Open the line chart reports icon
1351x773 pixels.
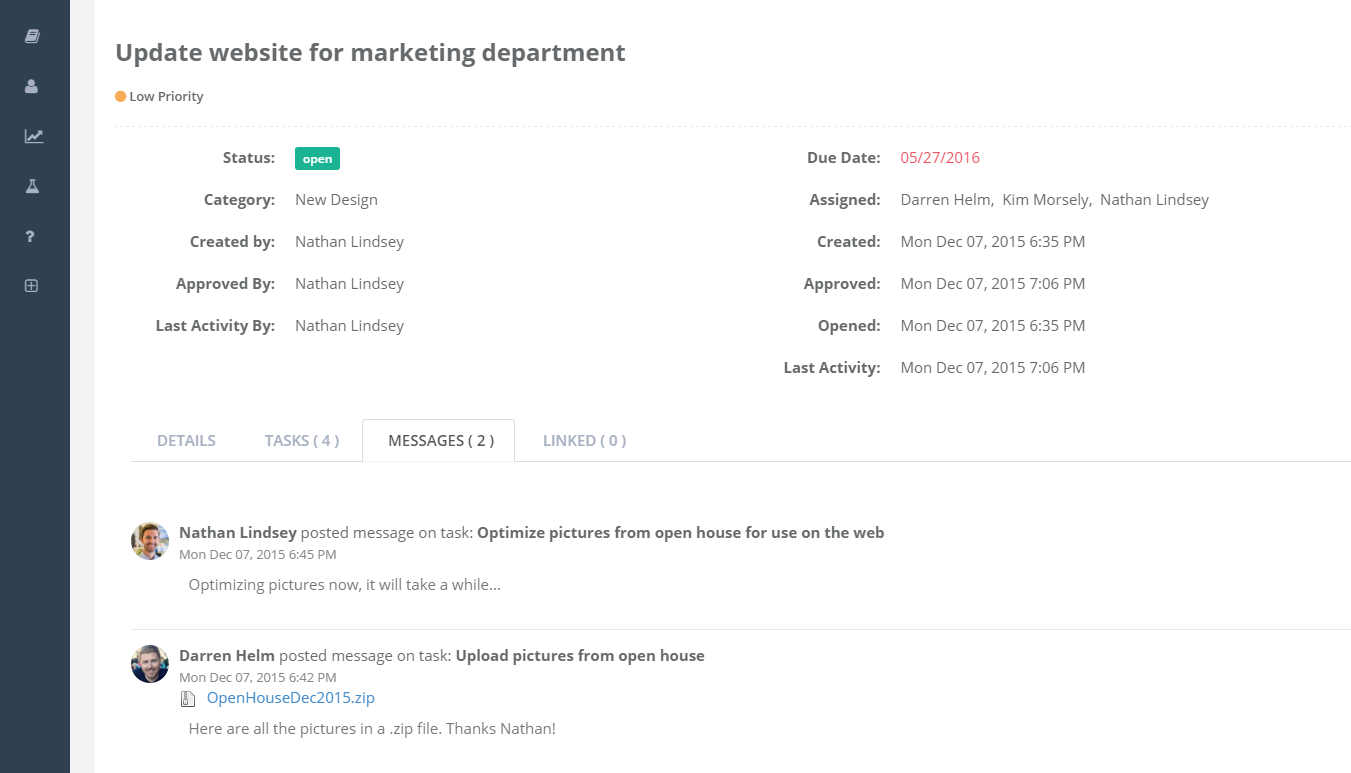coord(34,136)
